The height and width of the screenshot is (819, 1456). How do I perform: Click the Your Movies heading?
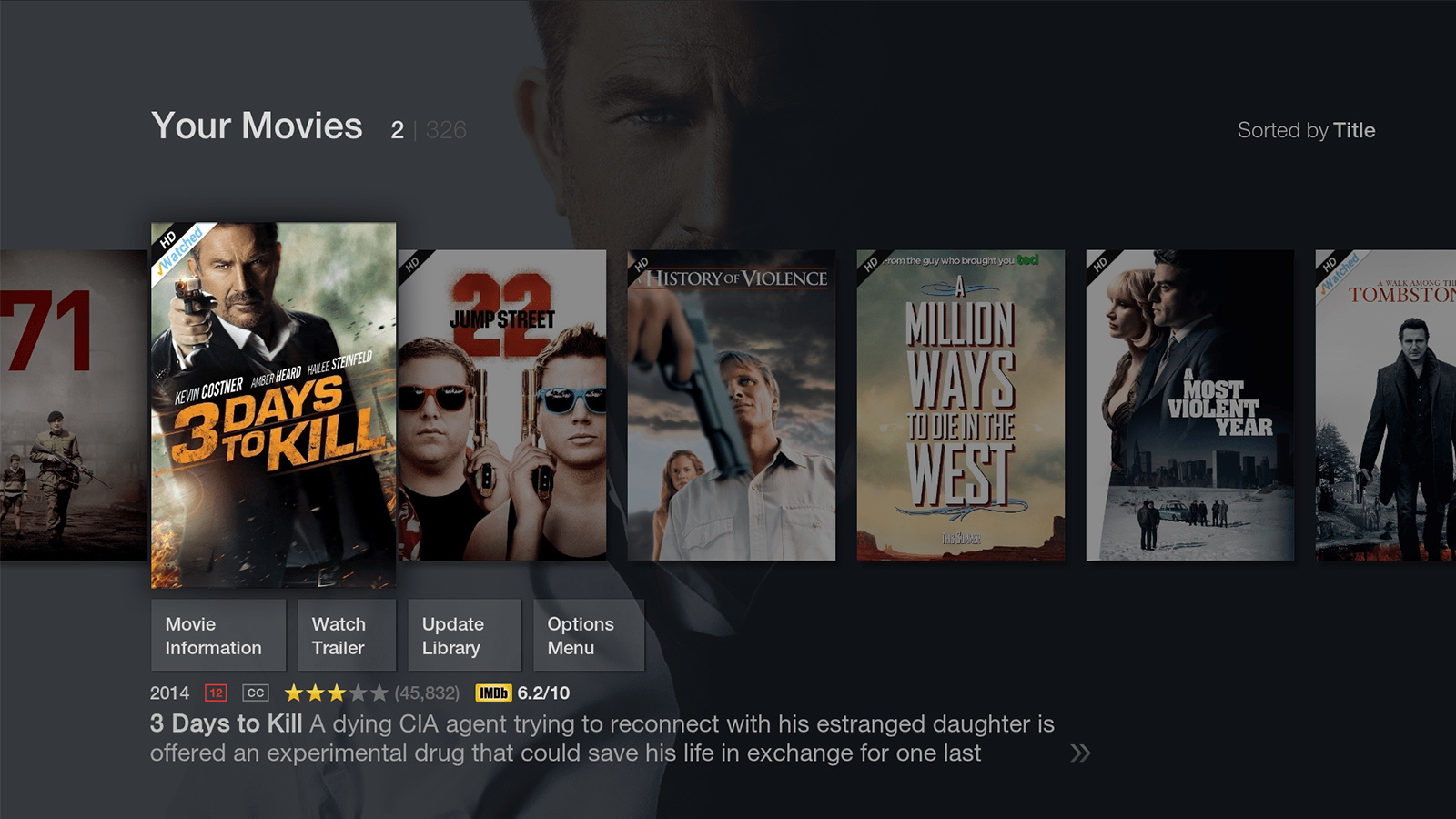point(257,126)
